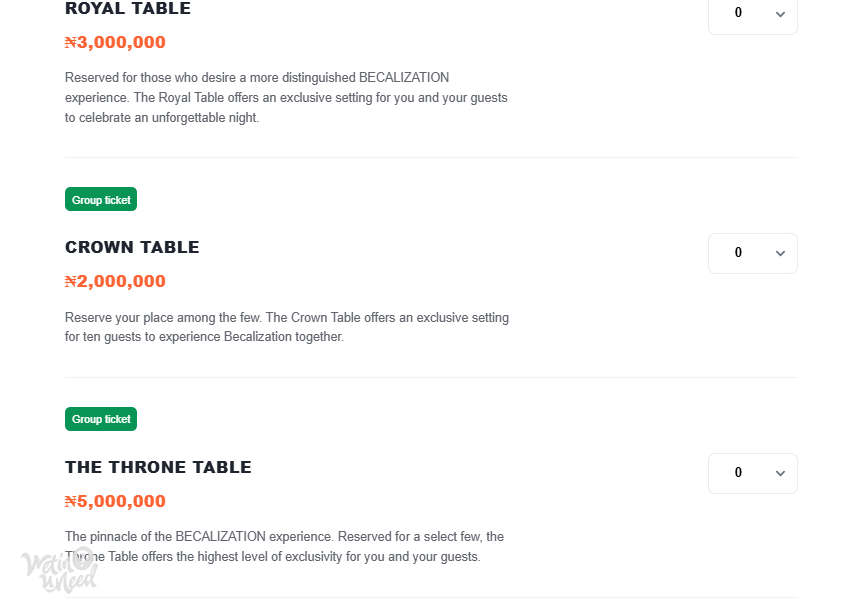
Task: Click the Group ticket badge above Crown Table
Action: point(101,199)
